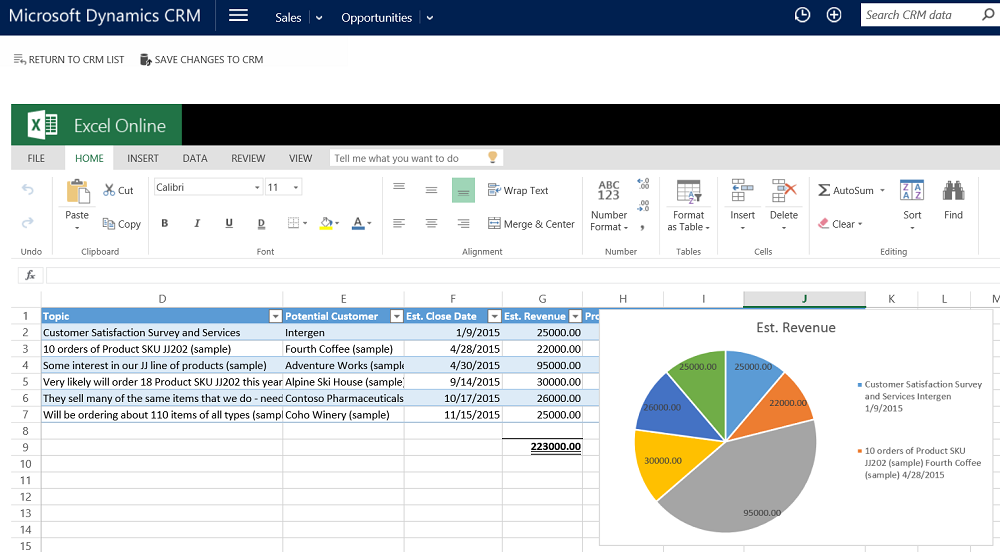The width and height of the screenshot is (1000, 552).
Task: Expand the AutoSum dropdown arrow
Action: point(882,190)
